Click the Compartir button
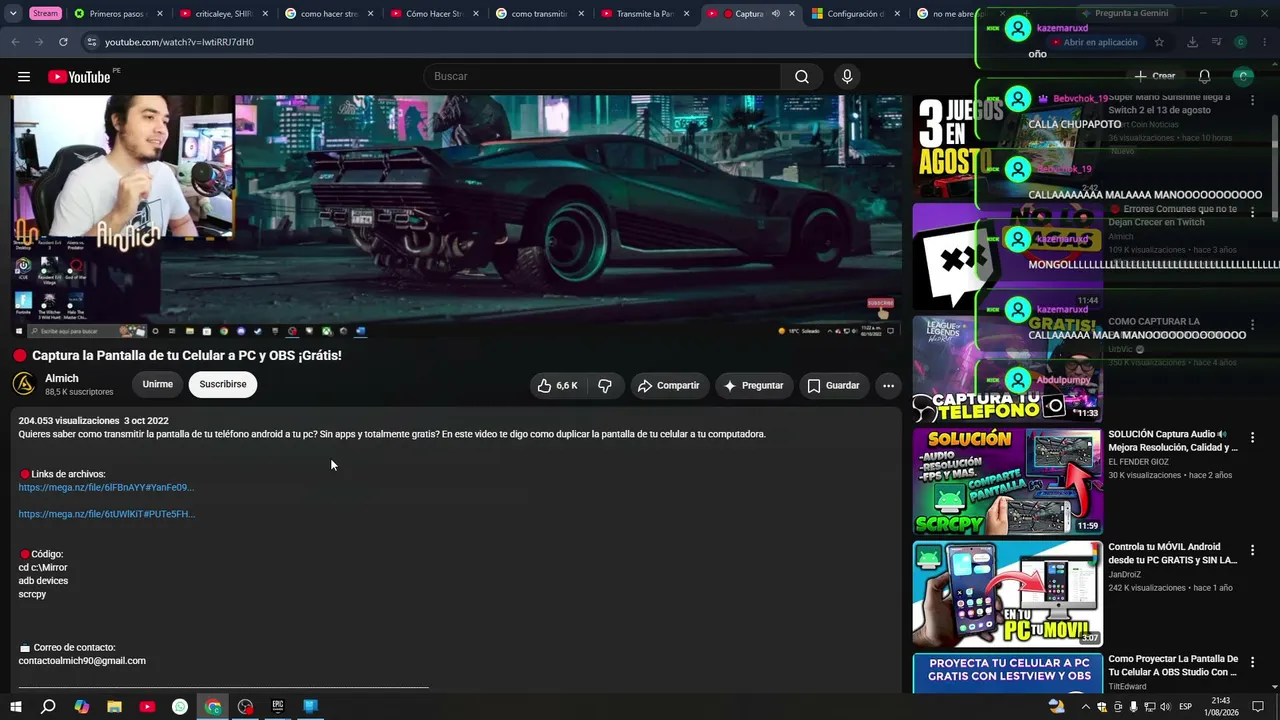This screenshot has width=1280, height=720. 669,386
